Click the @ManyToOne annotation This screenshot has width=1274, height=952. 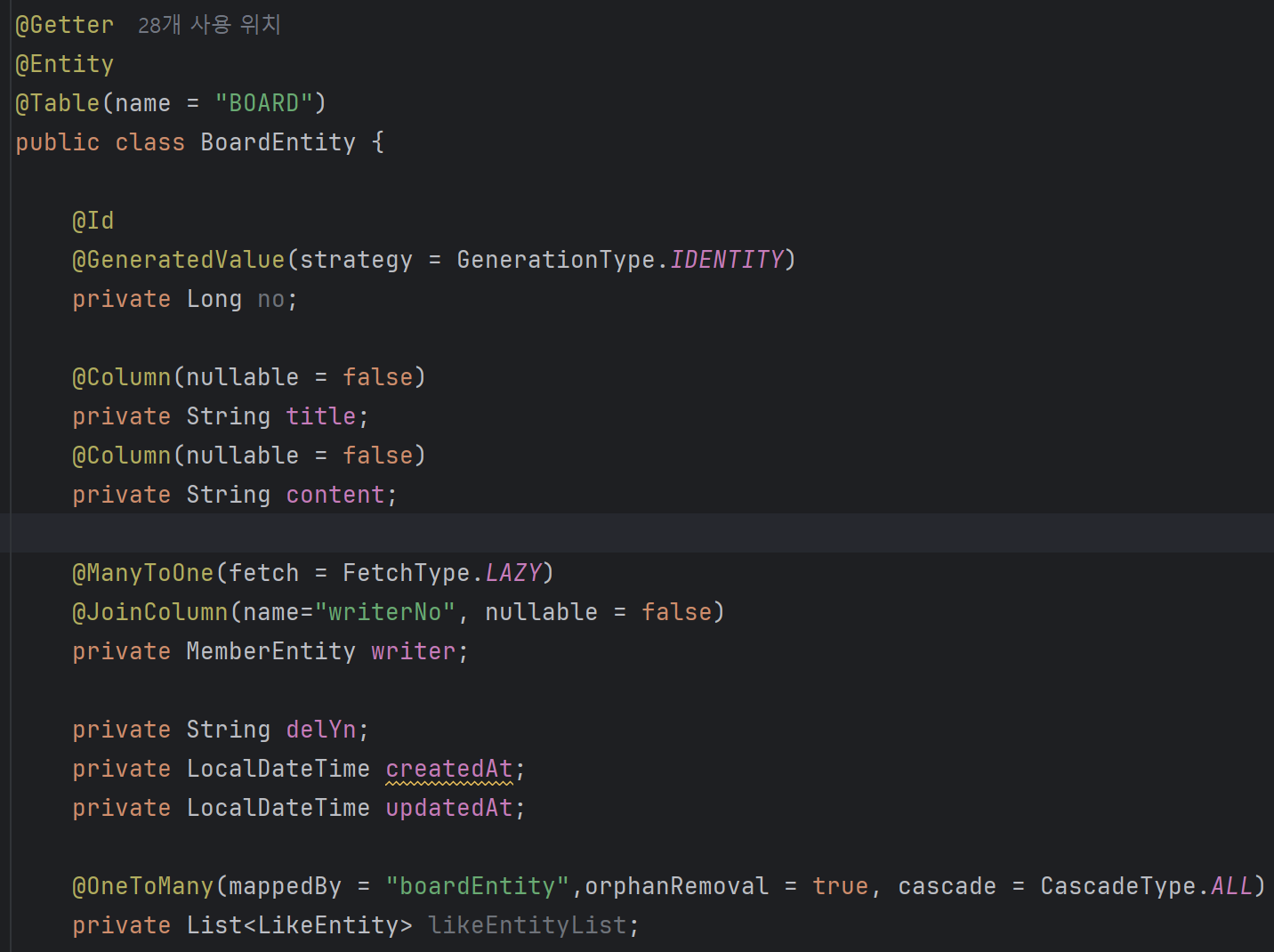click(x=143, y=573)
